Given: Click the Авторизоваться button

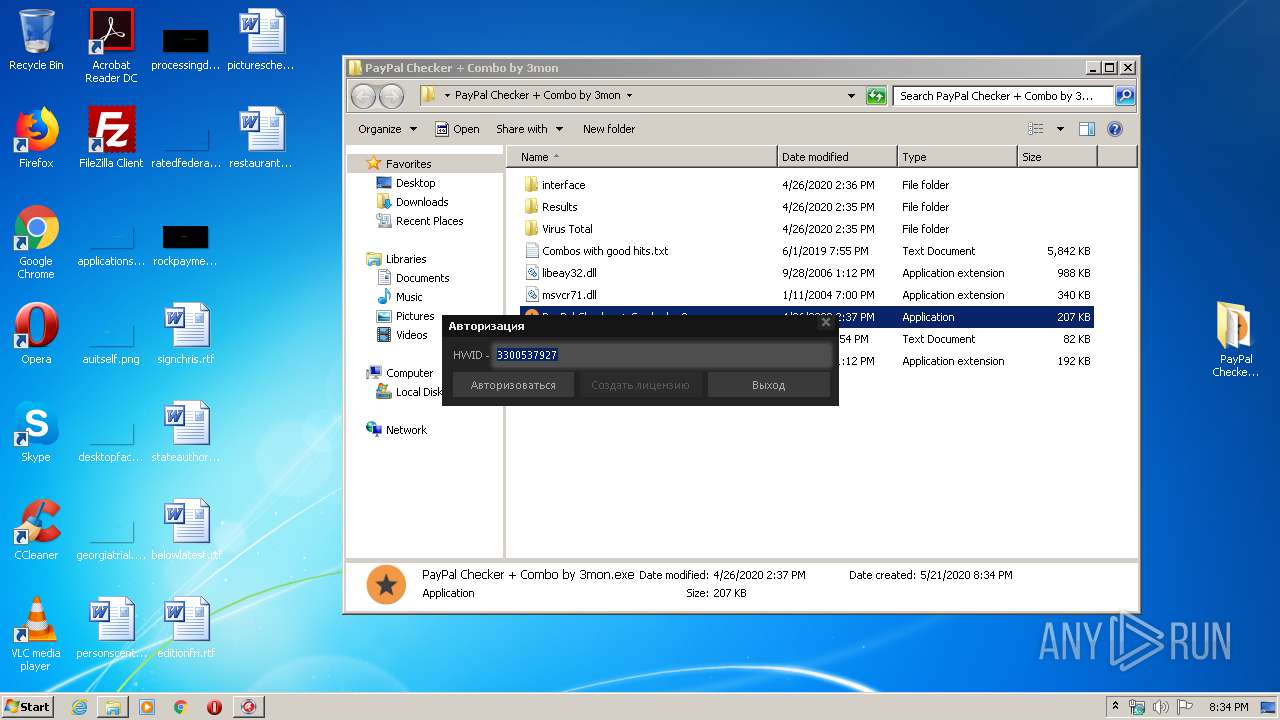Looking at the screenshot, I should click(513, 385).
